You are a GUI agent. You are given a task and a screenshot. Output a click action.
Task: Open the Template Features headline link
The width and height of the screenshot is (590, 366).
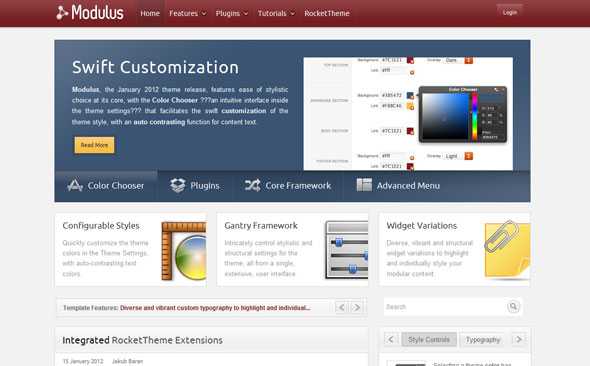[x=215, y=308]
